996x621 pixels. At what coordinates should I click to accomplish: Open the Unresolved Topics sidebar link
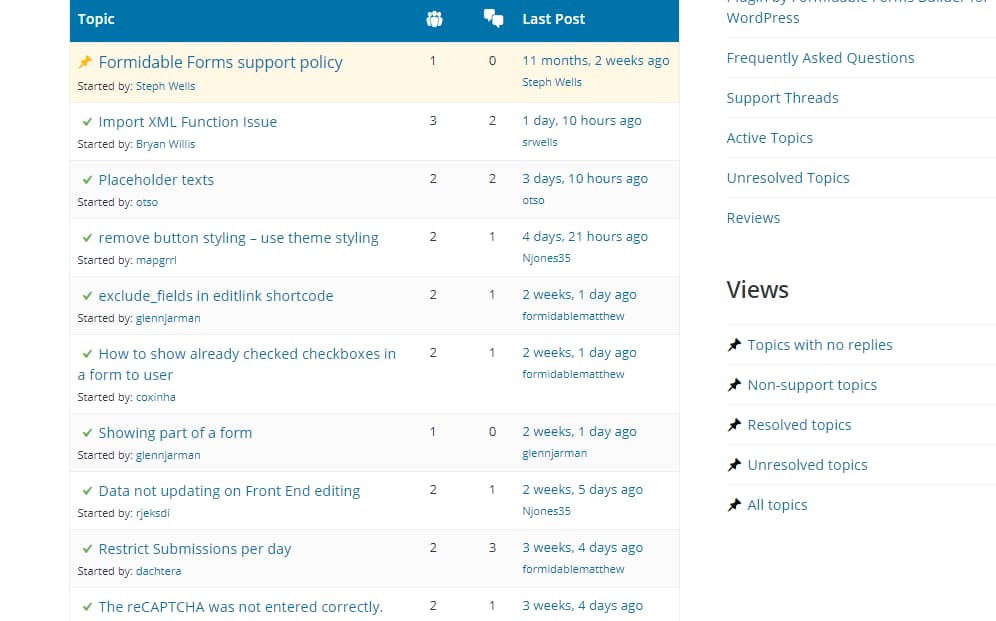tap(788, 177)
